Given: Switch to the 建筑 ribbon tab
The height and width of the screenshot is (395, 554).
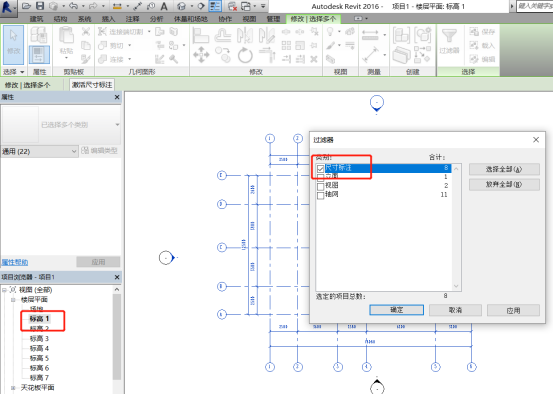Looking at the screenshot, I should [x=36, y=19].
